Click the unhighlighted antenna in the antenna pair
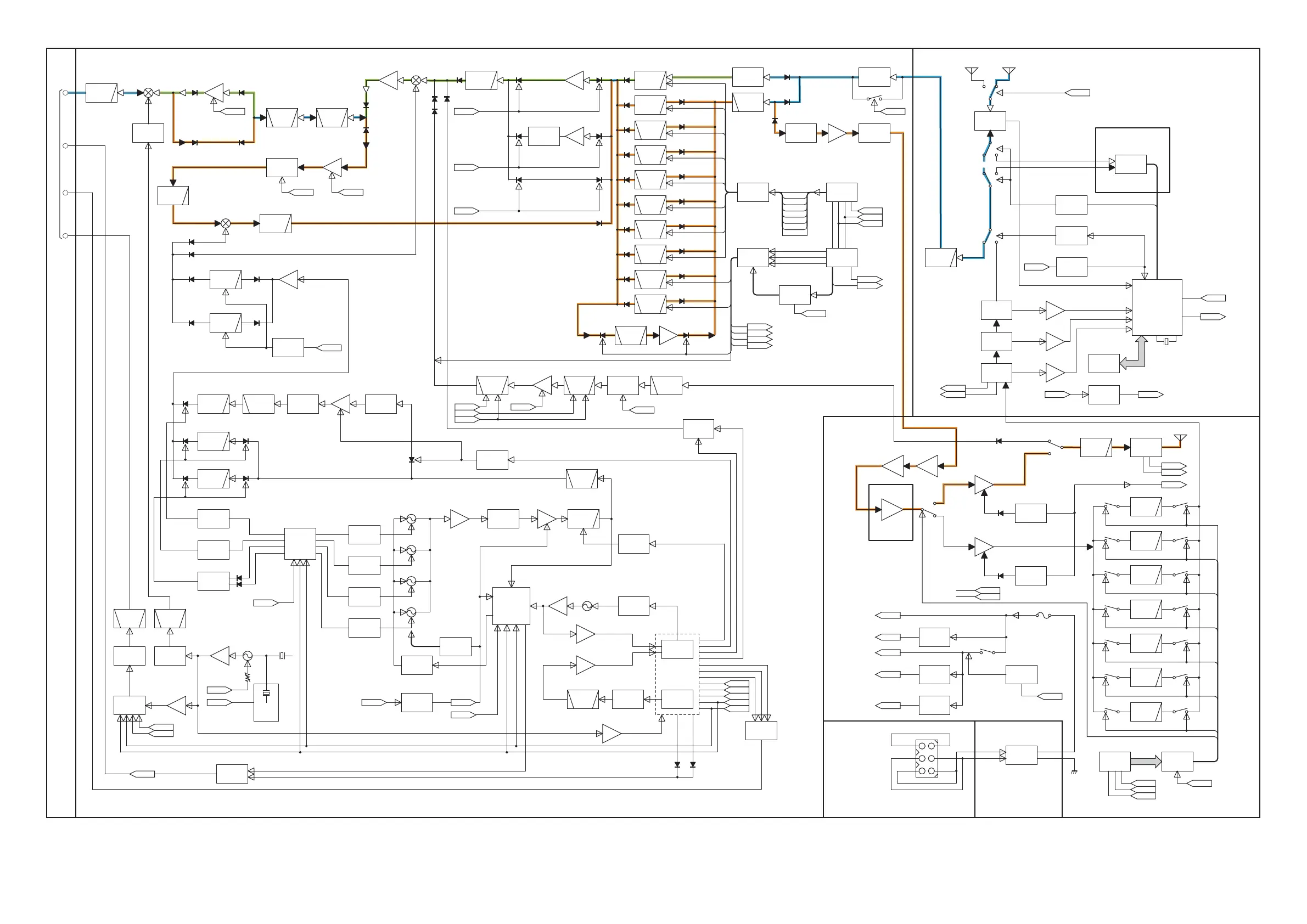Image resolution: width=1307 pixels, height=924 pixels. coord(972,72)
